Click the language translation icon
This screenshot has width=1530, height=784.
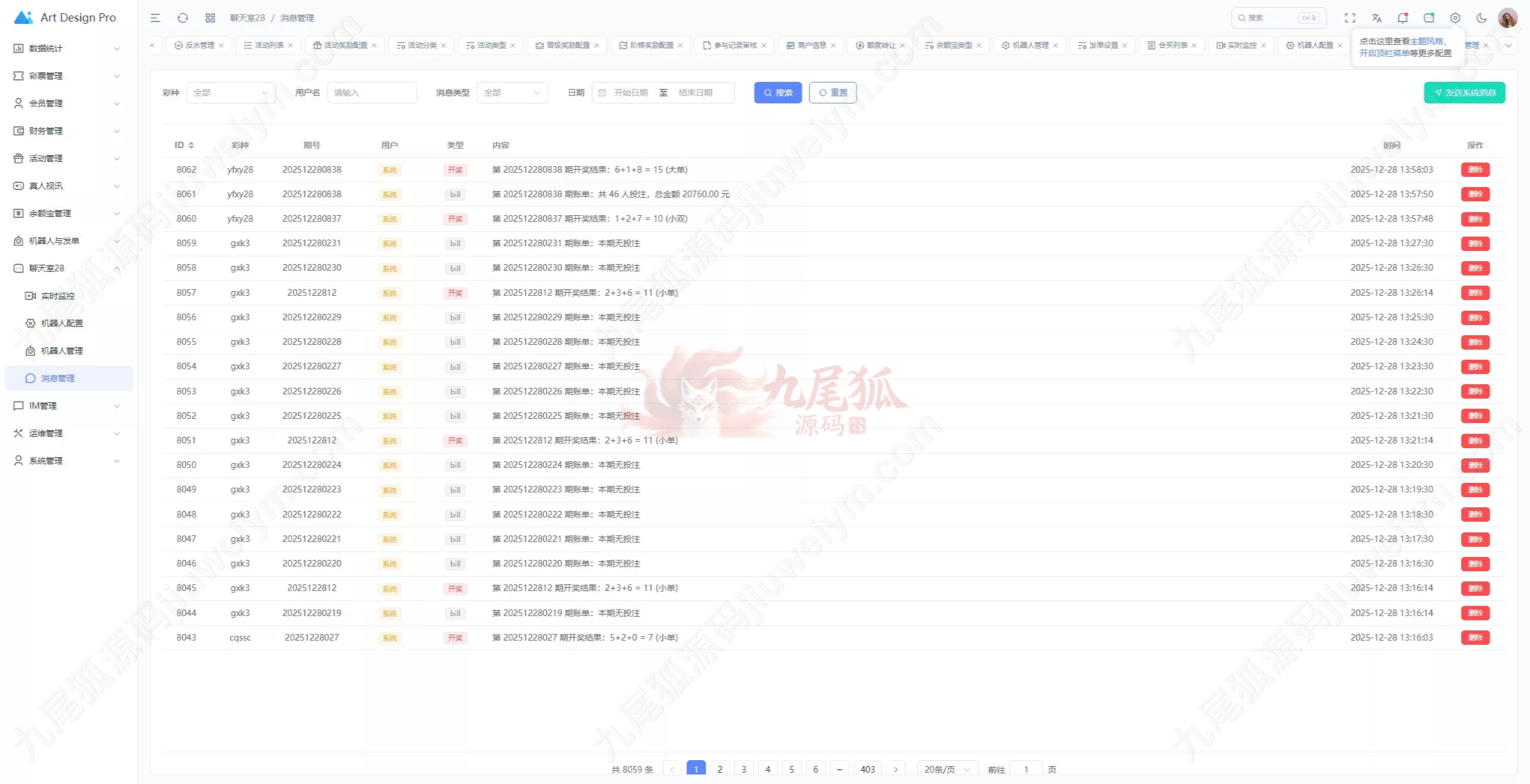click(x=1376, y=18)
